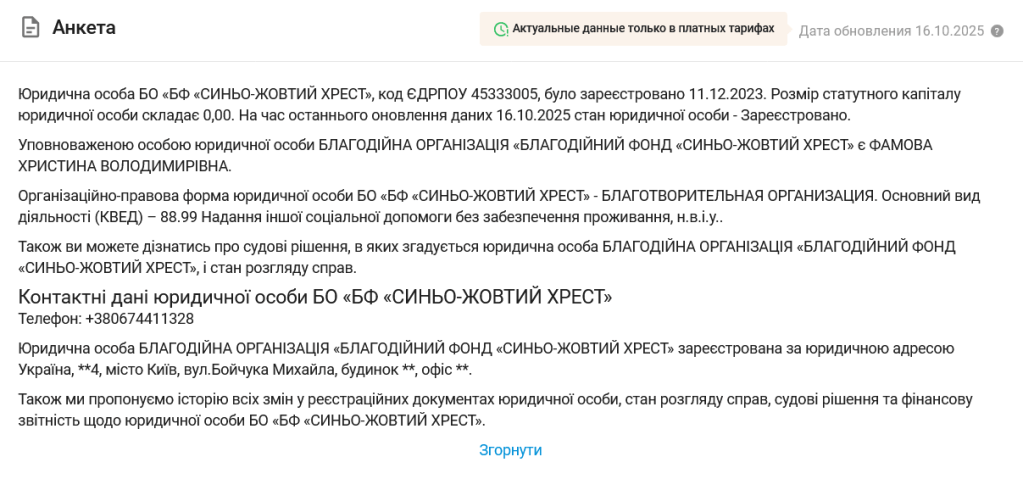Click the document icon beside Анкета
This screenshot has width=1023, height=479.
31,28
